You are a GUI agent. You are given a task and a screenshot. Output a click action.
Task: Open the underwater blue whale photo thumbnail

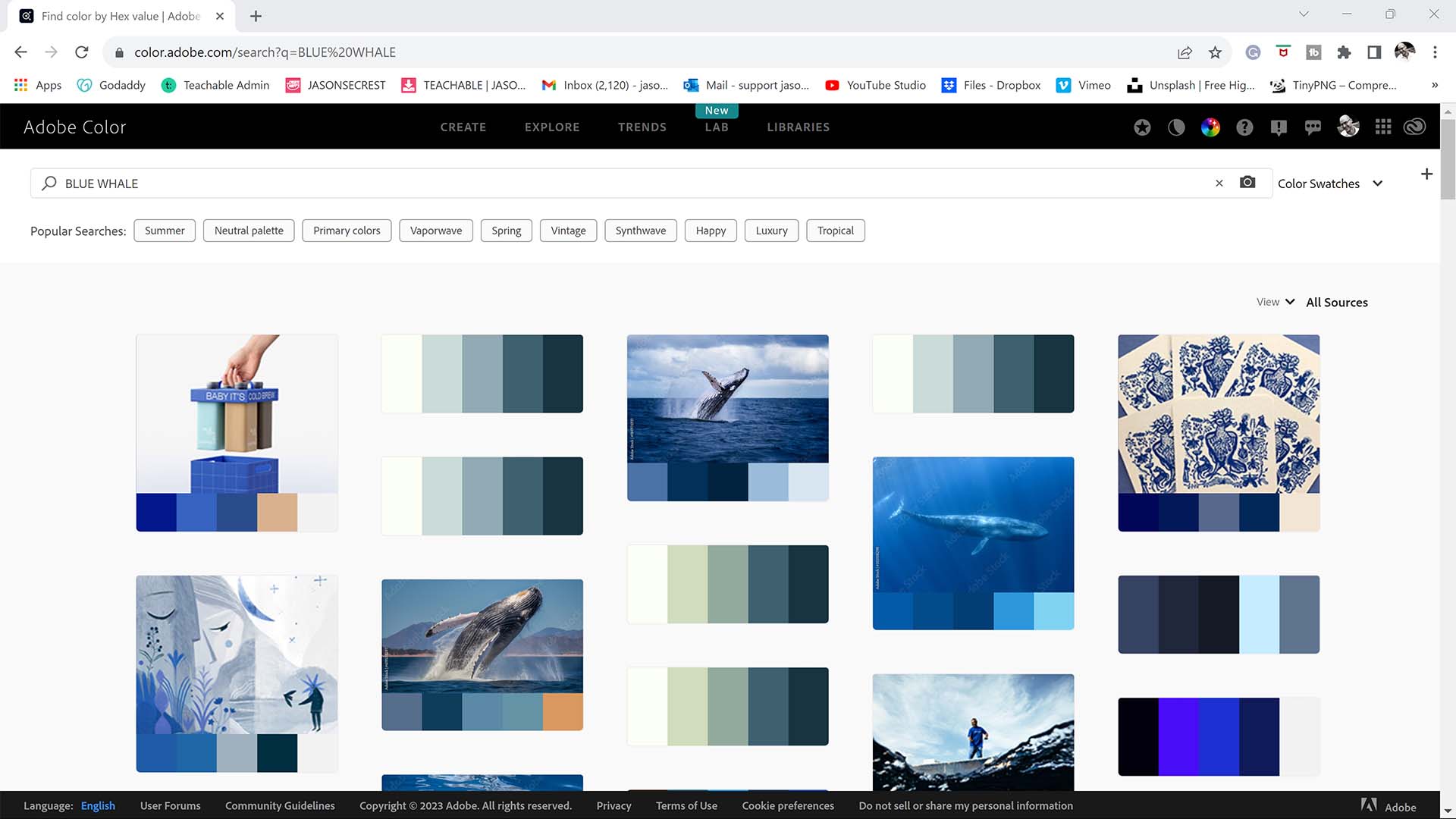[973, 525]
